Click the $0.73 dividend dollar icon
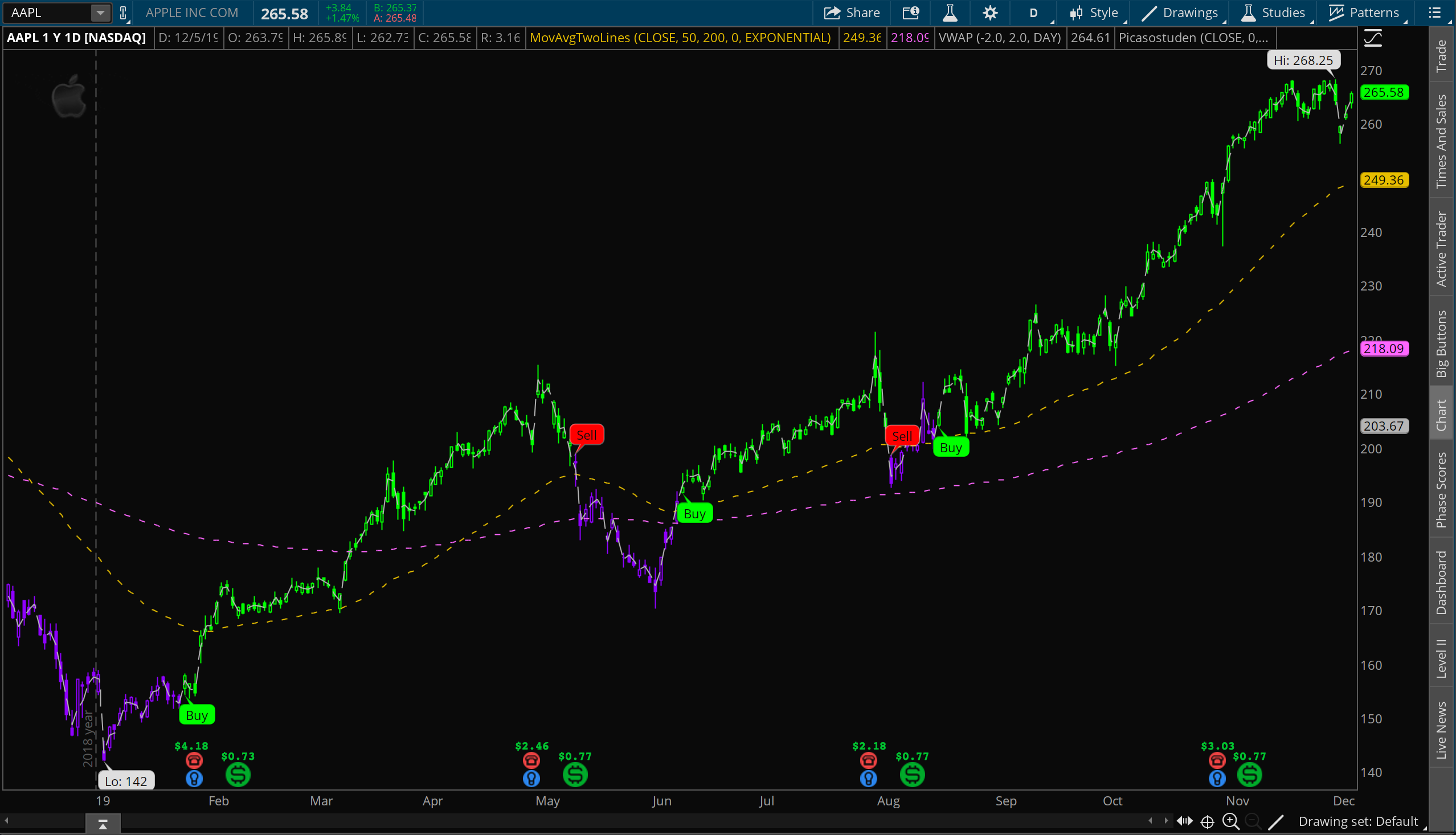The image size is (1456, 835). click(238, 775)
